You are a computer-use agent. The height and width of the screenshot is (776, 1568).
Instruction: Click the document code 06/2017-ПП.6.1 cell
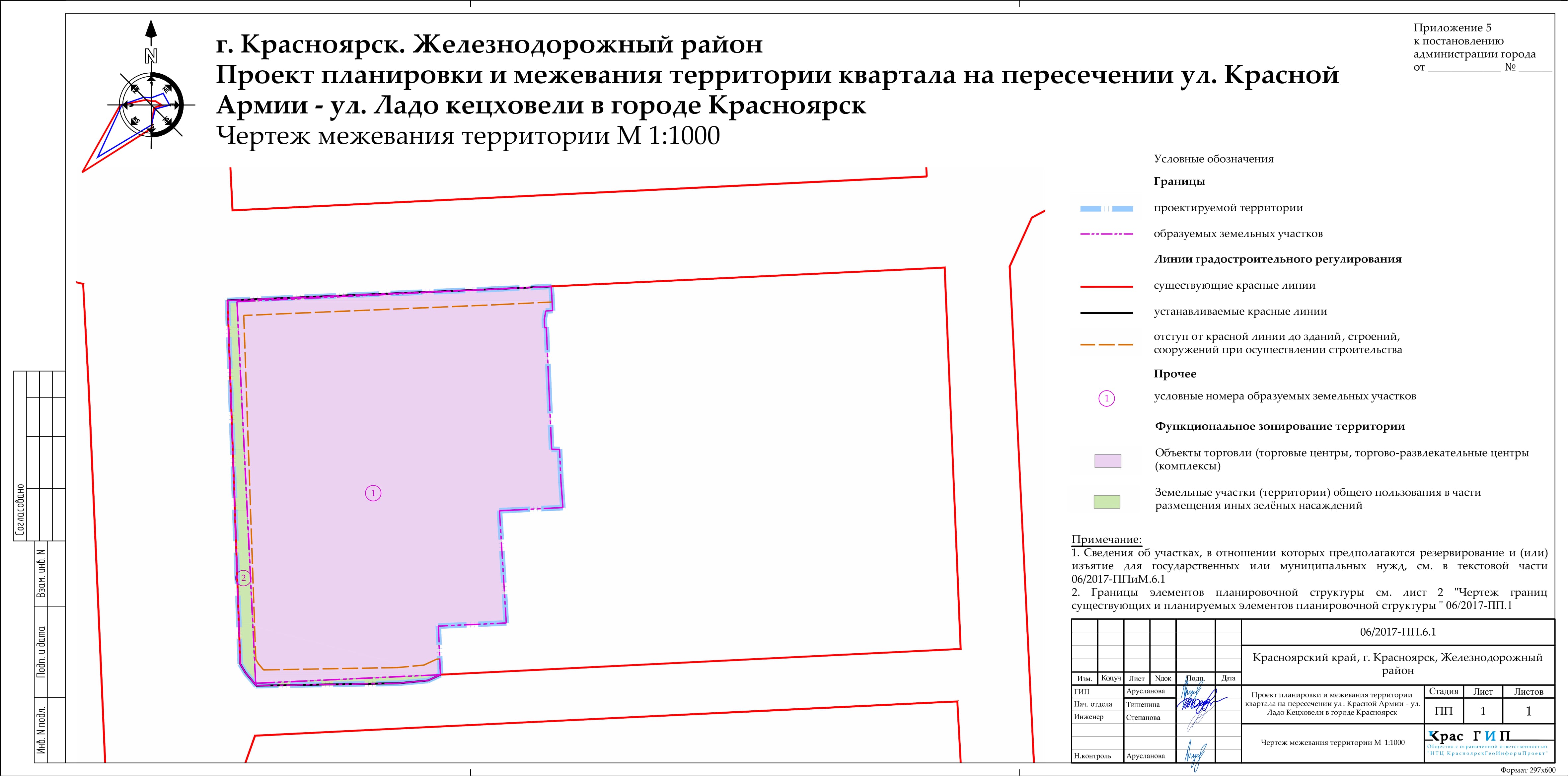click(x=1397, y=632)
